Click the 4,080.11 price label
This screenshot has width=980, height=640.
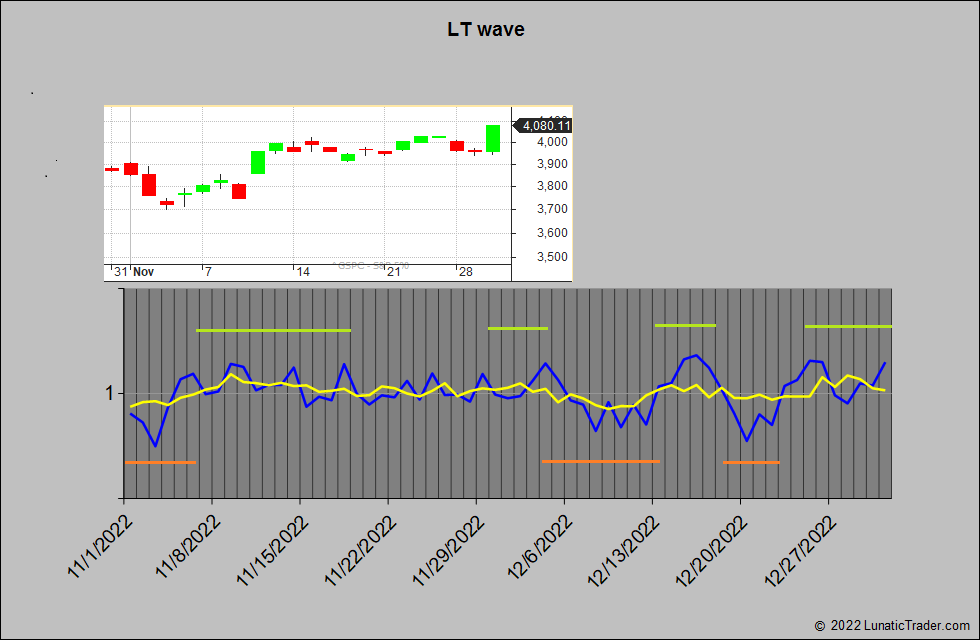pos(542,126)
